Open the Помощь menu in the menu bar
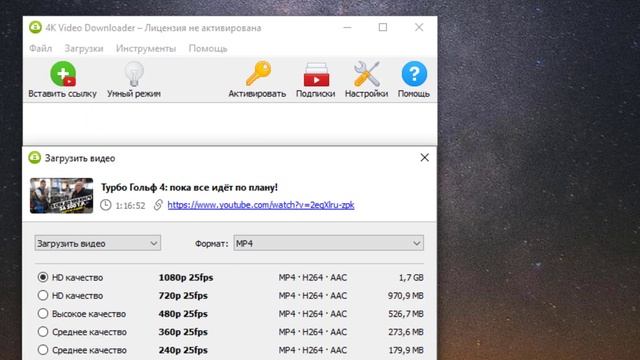The image size is (640, 360). click(x=208, y=49)
